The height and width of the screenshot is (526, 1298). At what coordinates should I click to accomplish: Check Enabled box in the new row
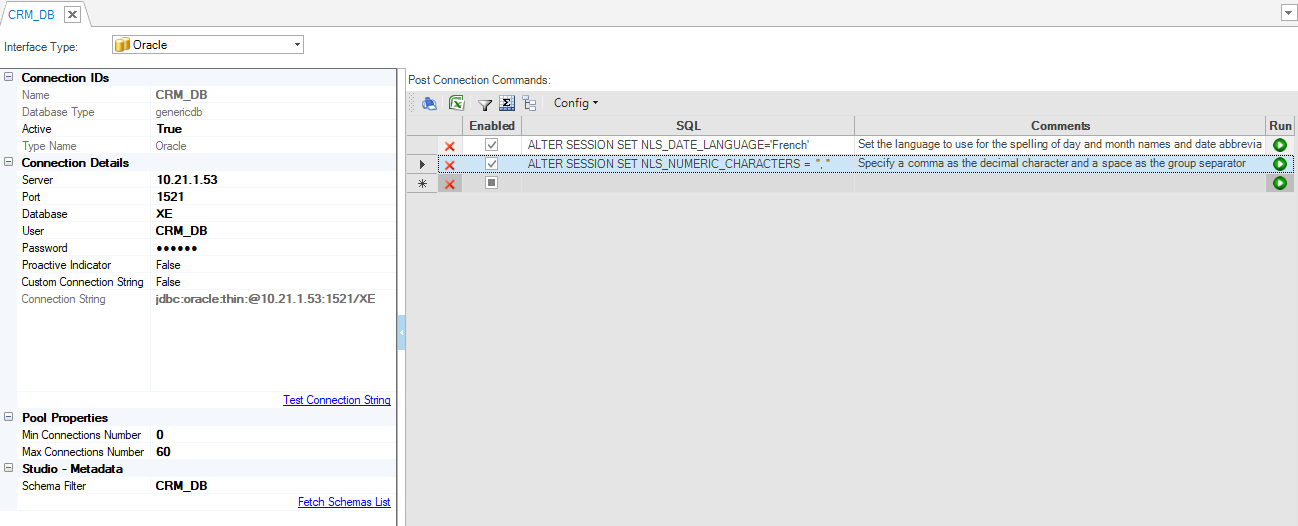point(491,183)
